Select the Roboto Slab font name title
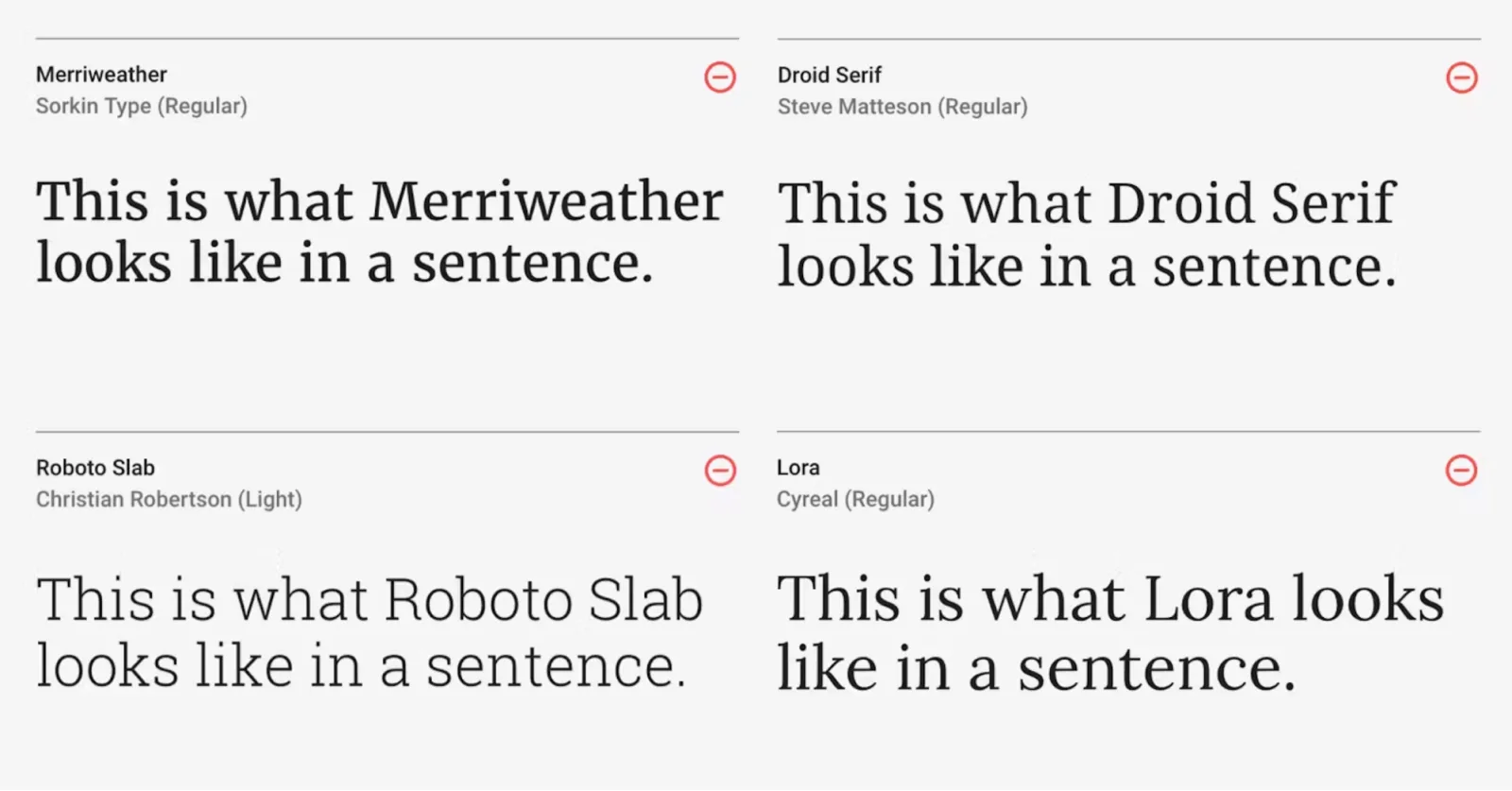1512x791 pixels. (x=95, y=468)
